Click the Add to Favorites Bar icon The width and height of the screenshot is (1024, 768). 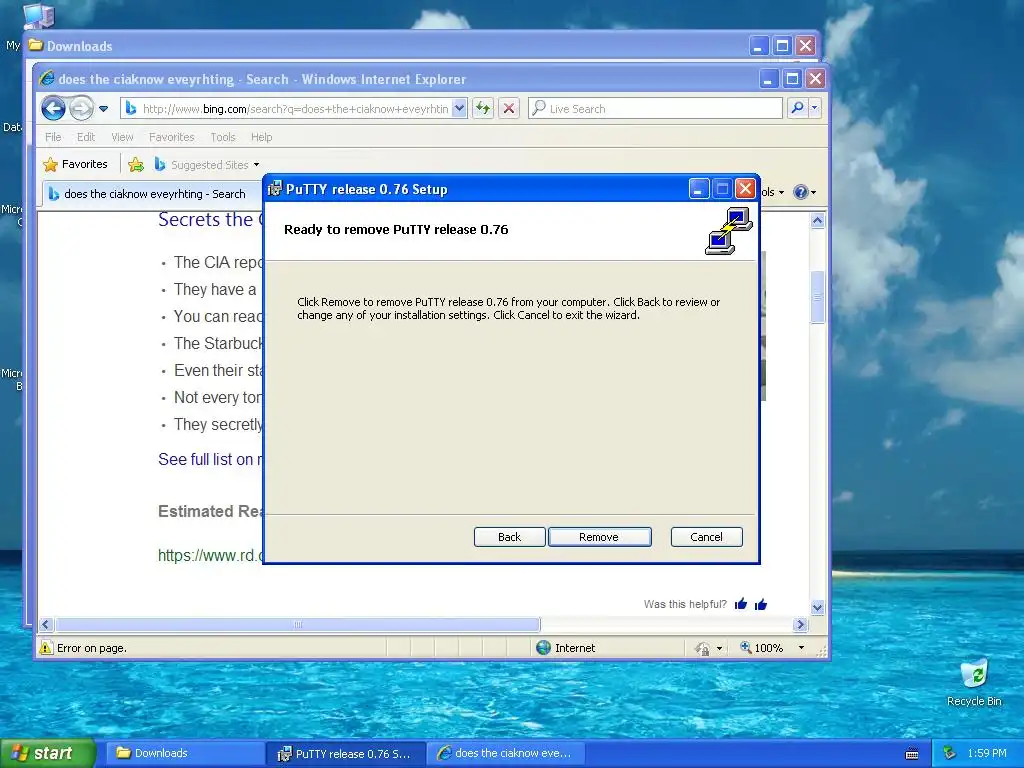click(x=136, y=165)
